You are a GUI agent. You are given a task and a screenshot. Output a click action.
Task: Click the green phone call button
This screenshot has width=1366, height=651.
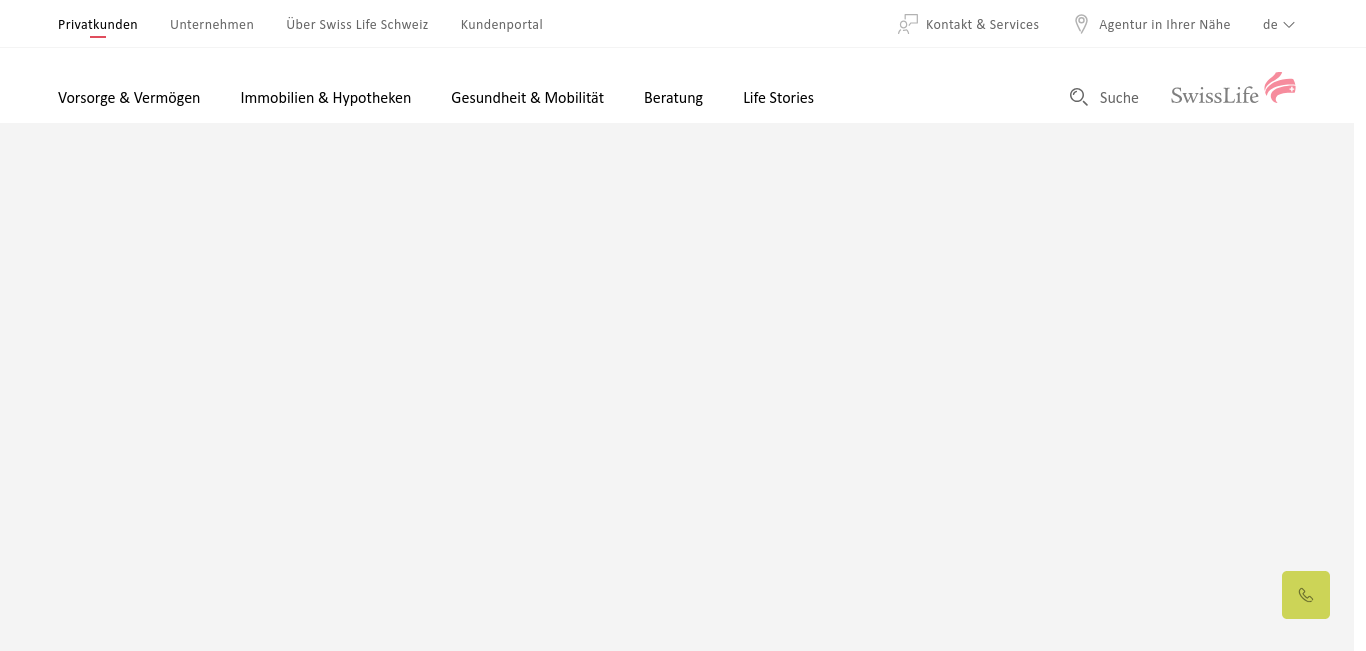[x=1305, y=595]
